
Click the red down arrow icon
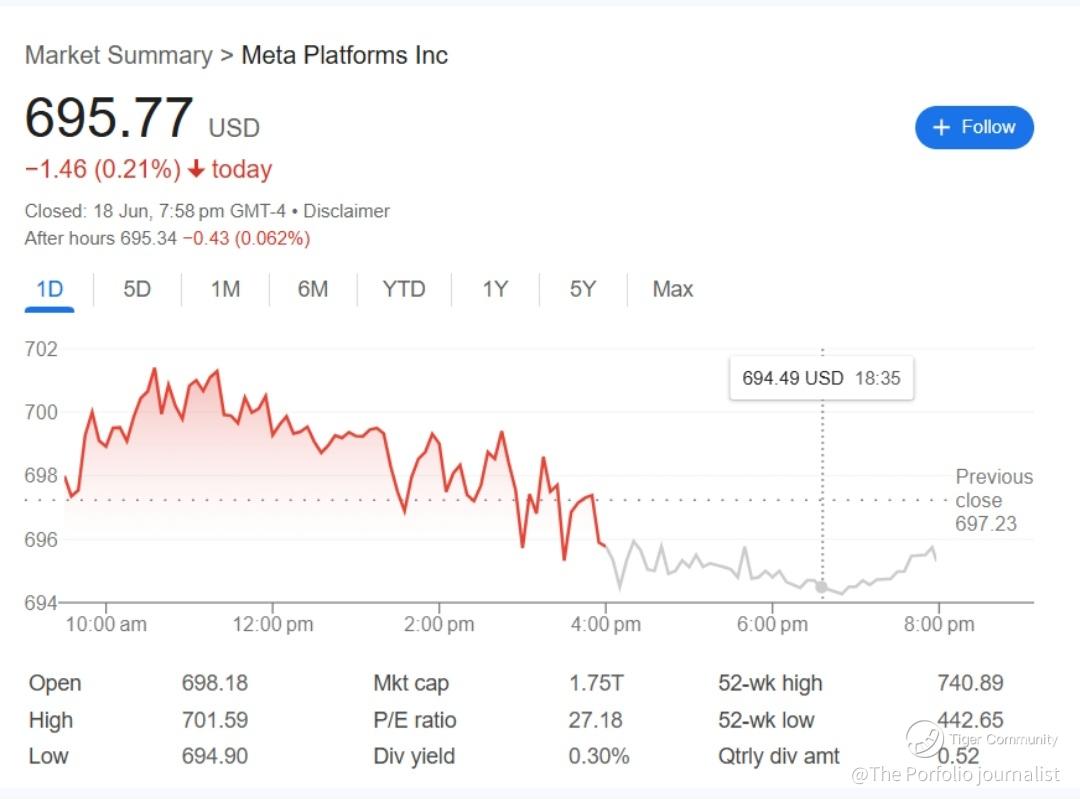coord(196,170)
